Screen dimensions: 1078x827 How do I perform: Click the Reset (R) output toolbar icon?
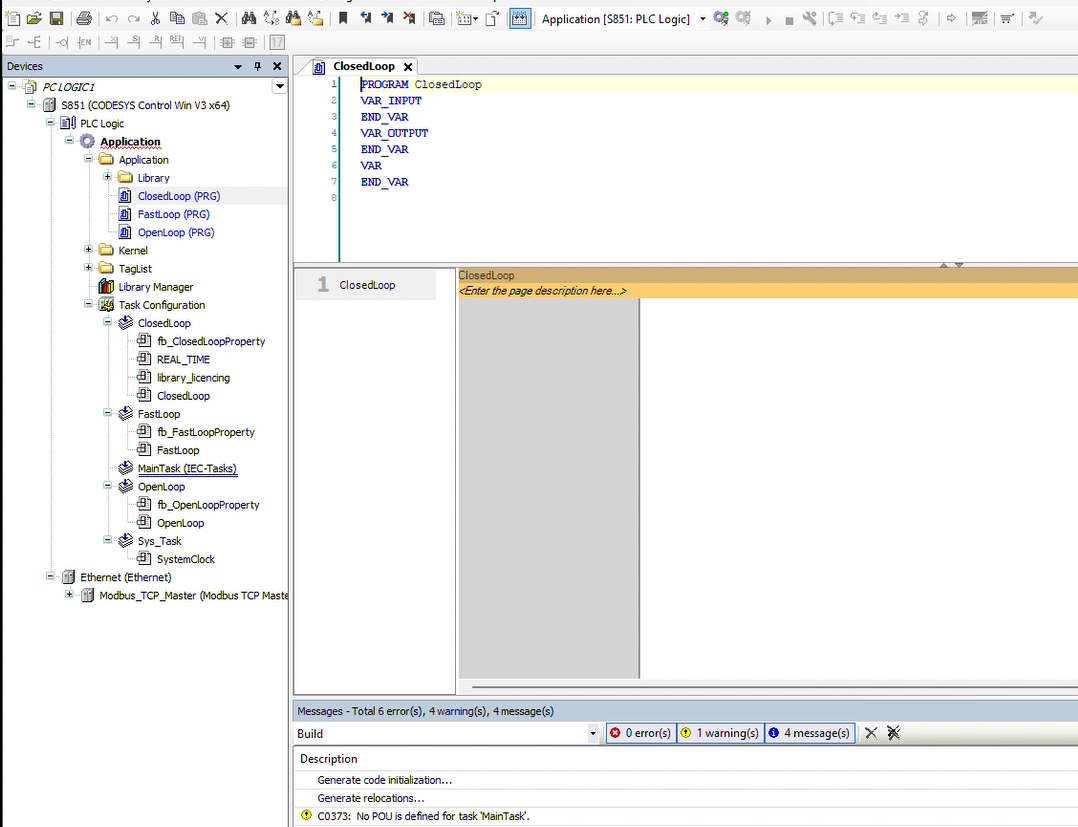click(155, 43)
